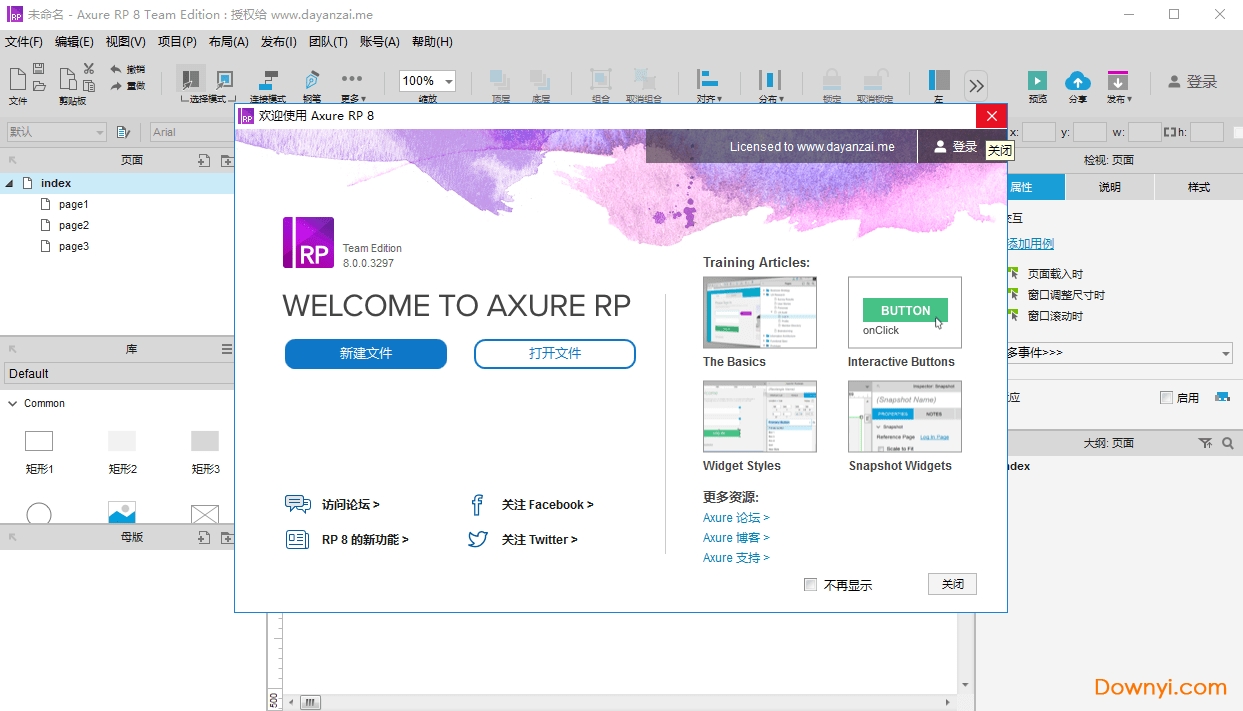Viewport: 1243px width, 711px height.
Task: Click the Share (分享) cloud icon
Action: (x=1077, y=81)
